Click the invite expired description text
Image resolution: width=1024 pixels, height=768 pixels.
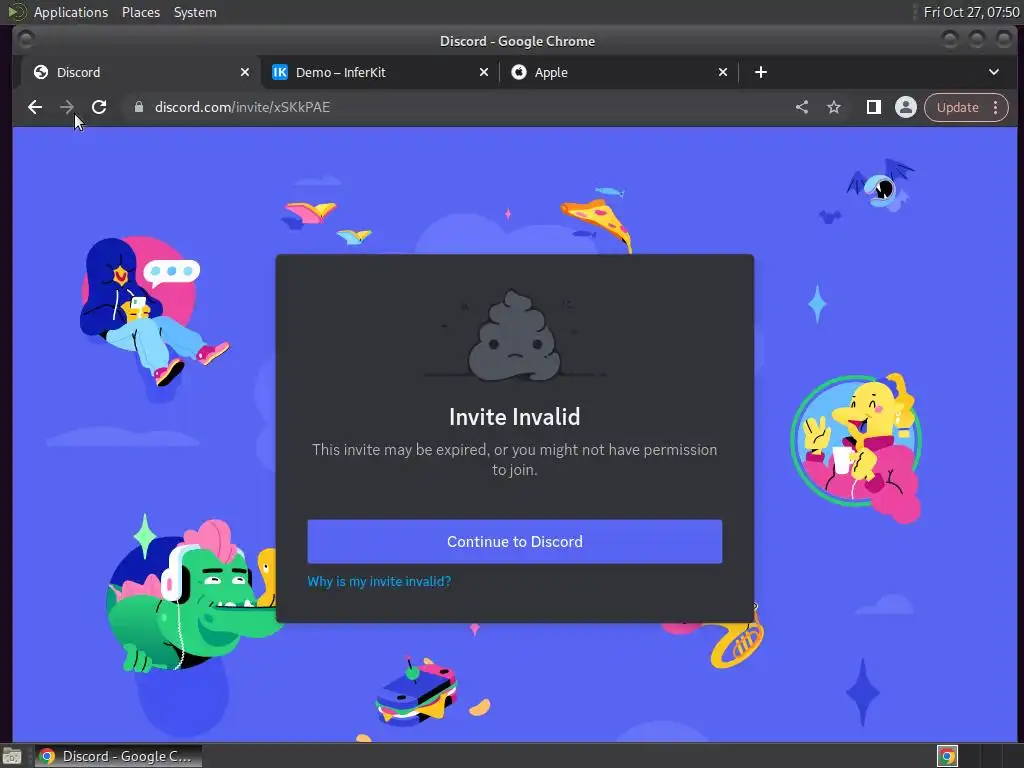pos(515,460)
